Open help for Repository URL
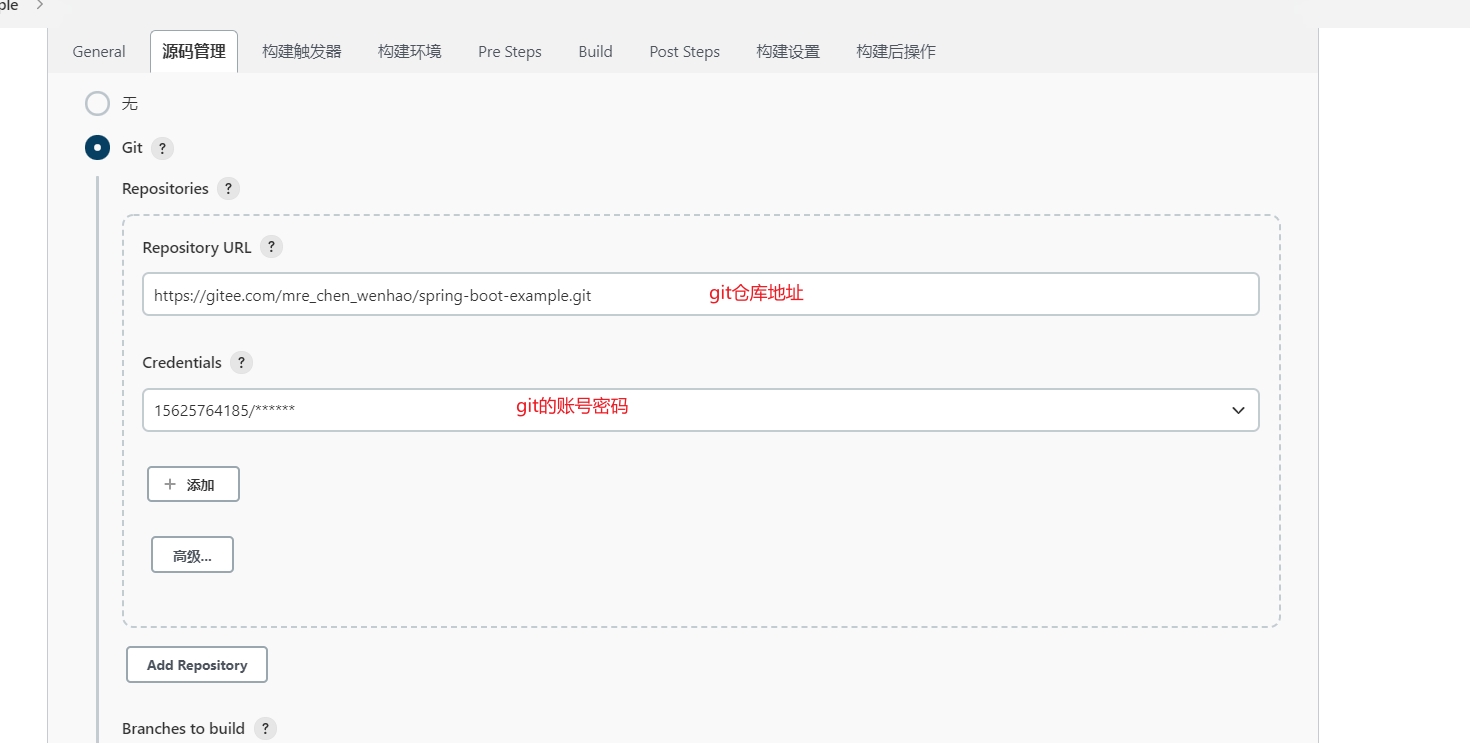This screenshot has height=743, width=1470. 270,246
